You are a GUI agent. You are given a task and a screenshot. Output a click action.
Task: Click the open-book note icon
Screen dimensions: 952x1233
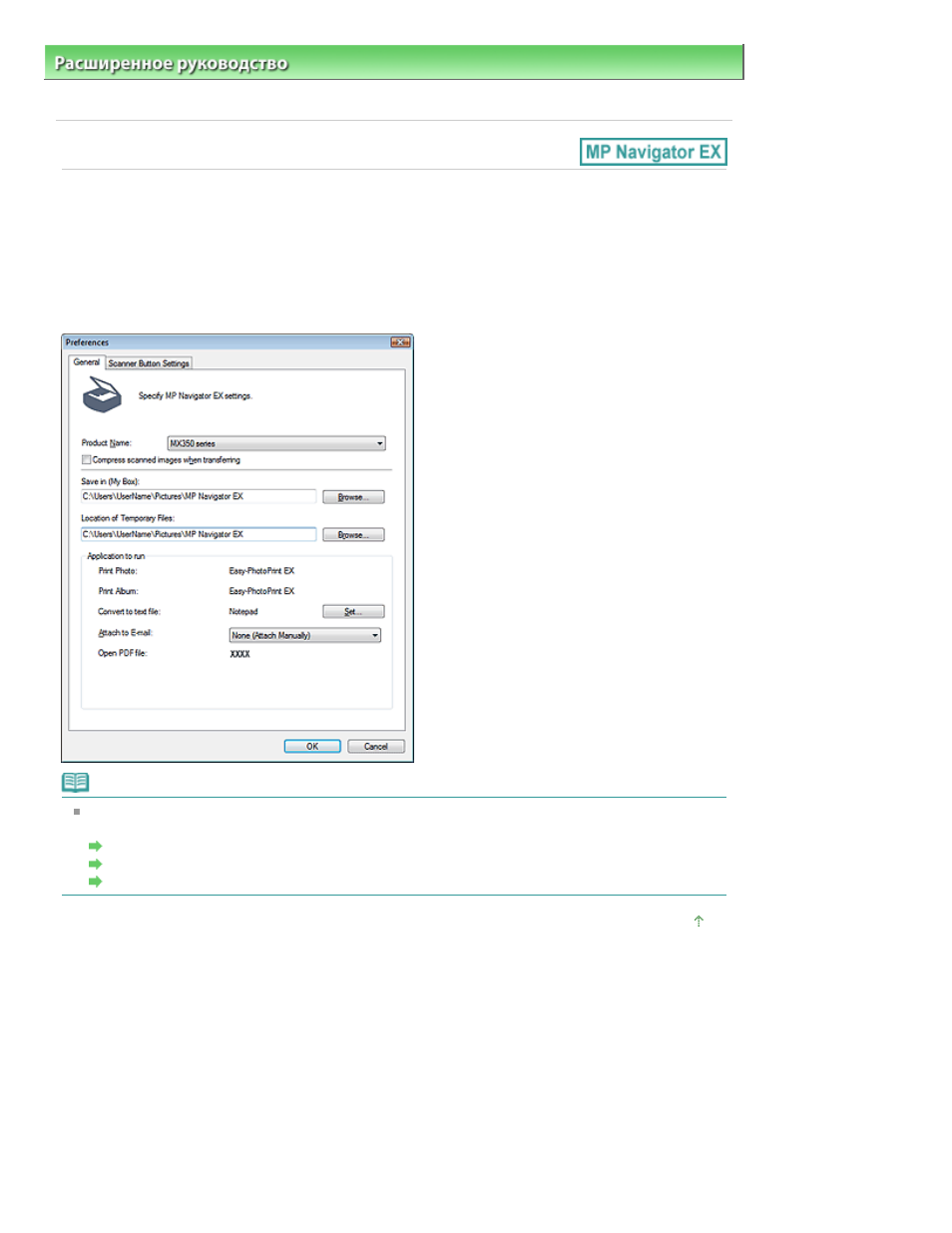tap(76, 782)
